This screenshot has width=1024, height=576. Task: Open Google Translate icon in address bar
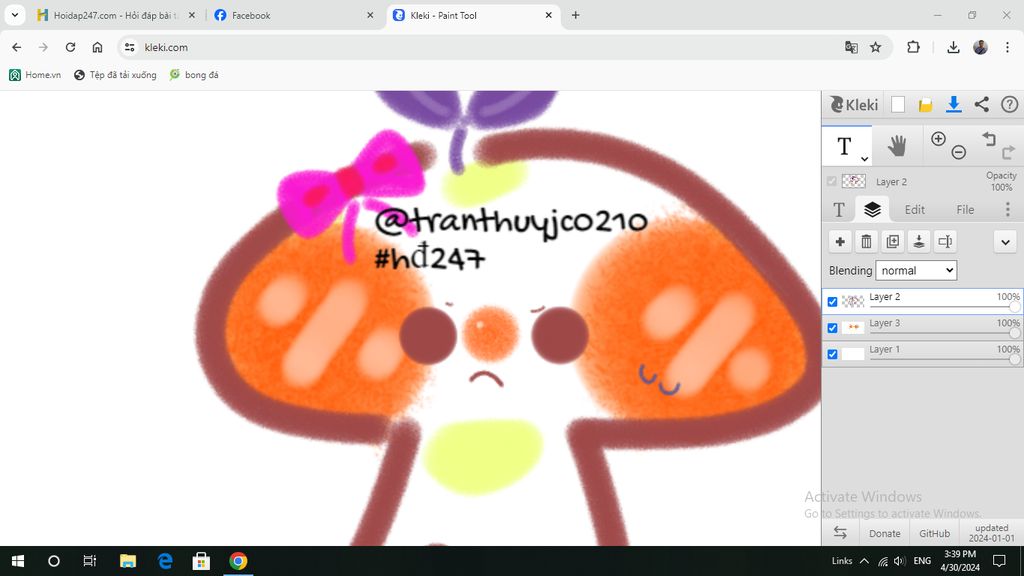coord(851,47)
